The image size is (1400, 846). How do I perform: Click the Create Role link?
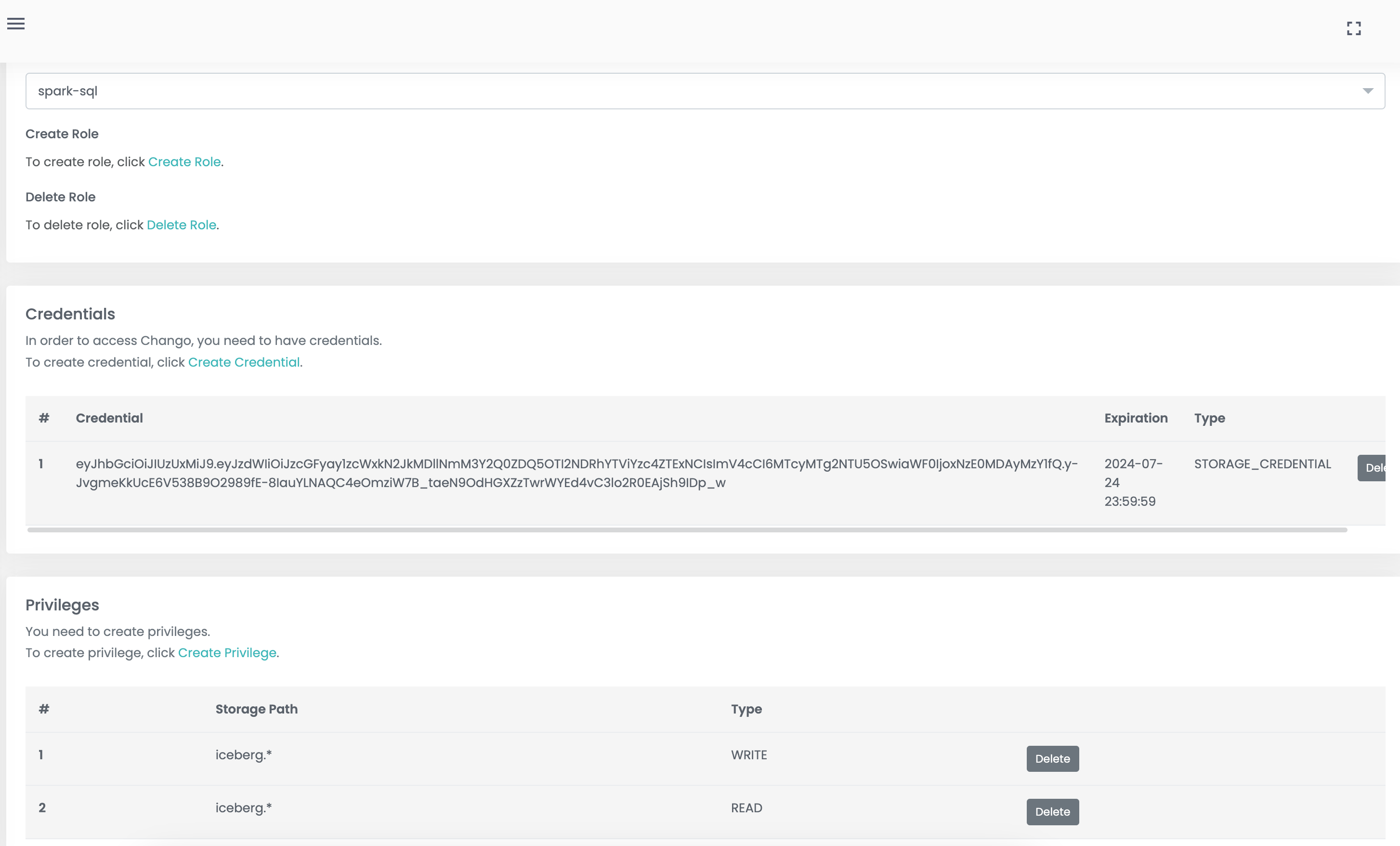click(x=184, y=162)
